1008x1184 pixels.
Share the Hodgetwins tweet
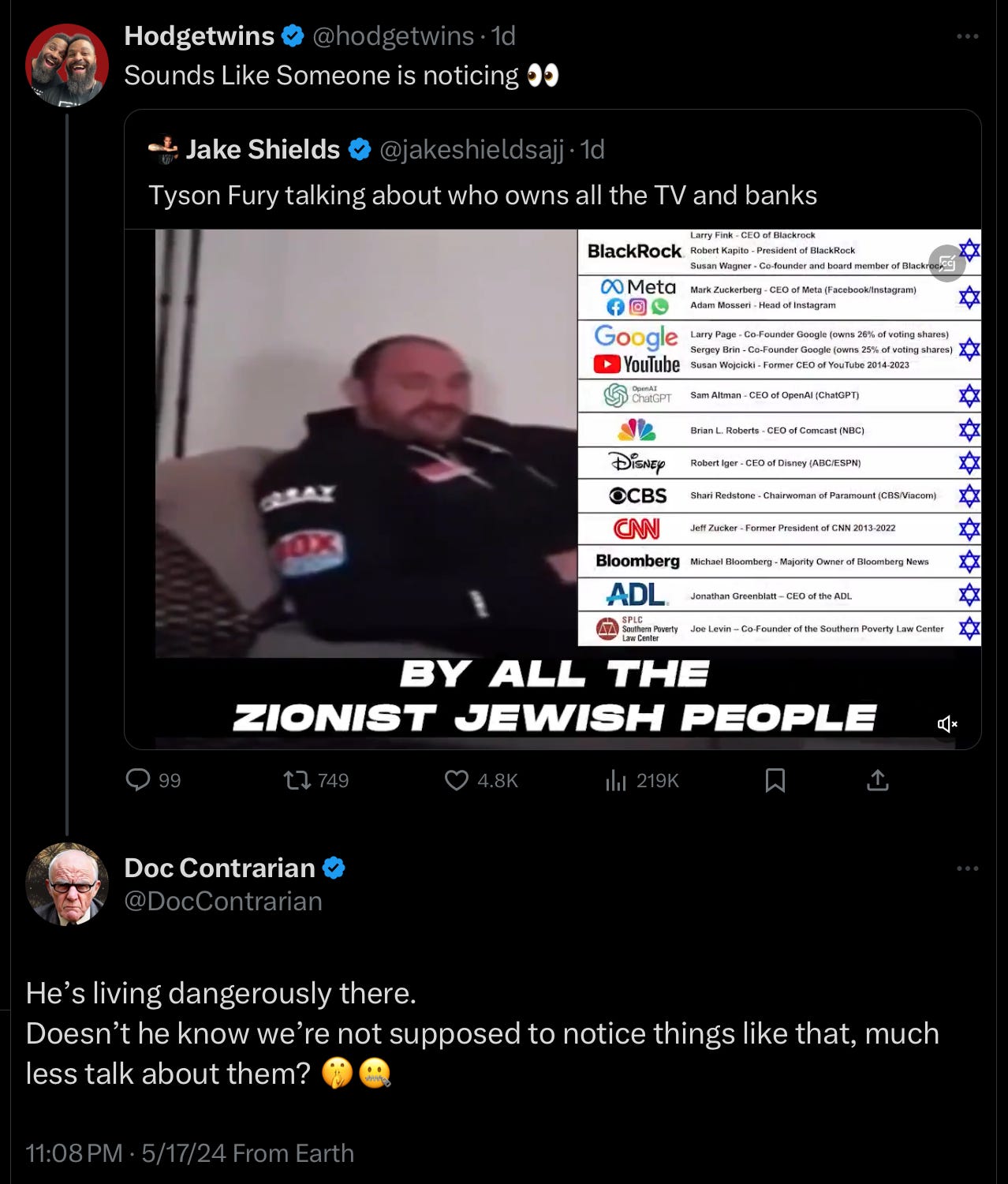(x=878, y=780)
